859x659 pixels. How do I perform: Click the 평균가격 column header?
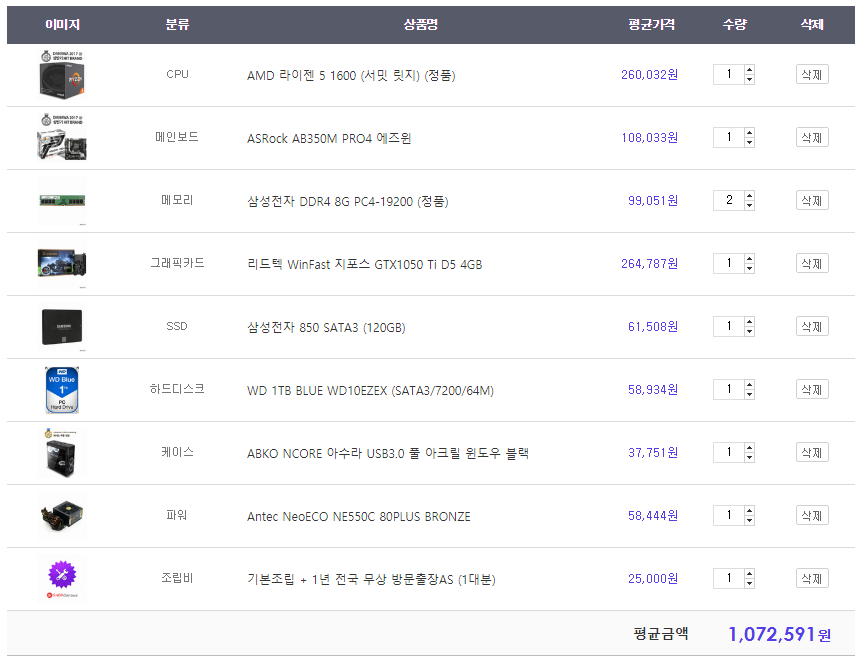point(651,24)
